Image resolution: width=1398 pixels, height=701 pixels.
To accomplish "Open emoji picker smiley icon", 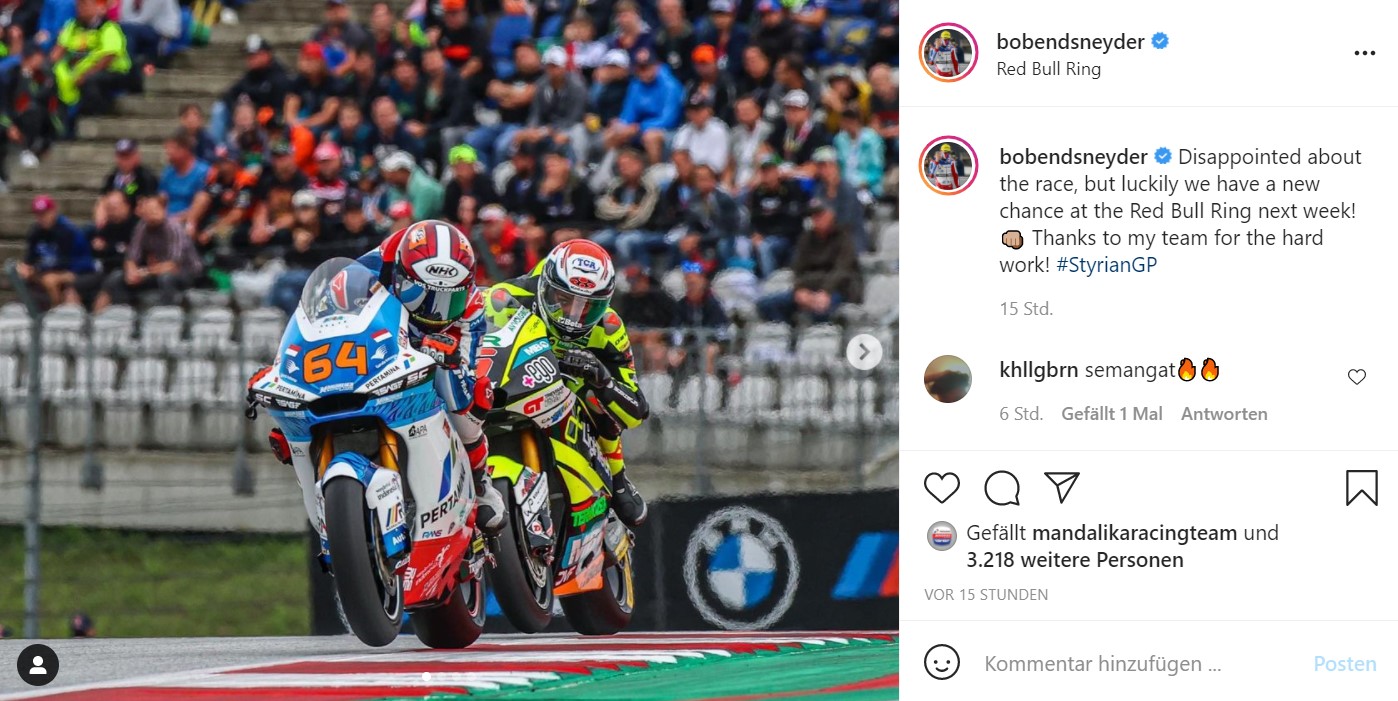I will tap(942, 662).
